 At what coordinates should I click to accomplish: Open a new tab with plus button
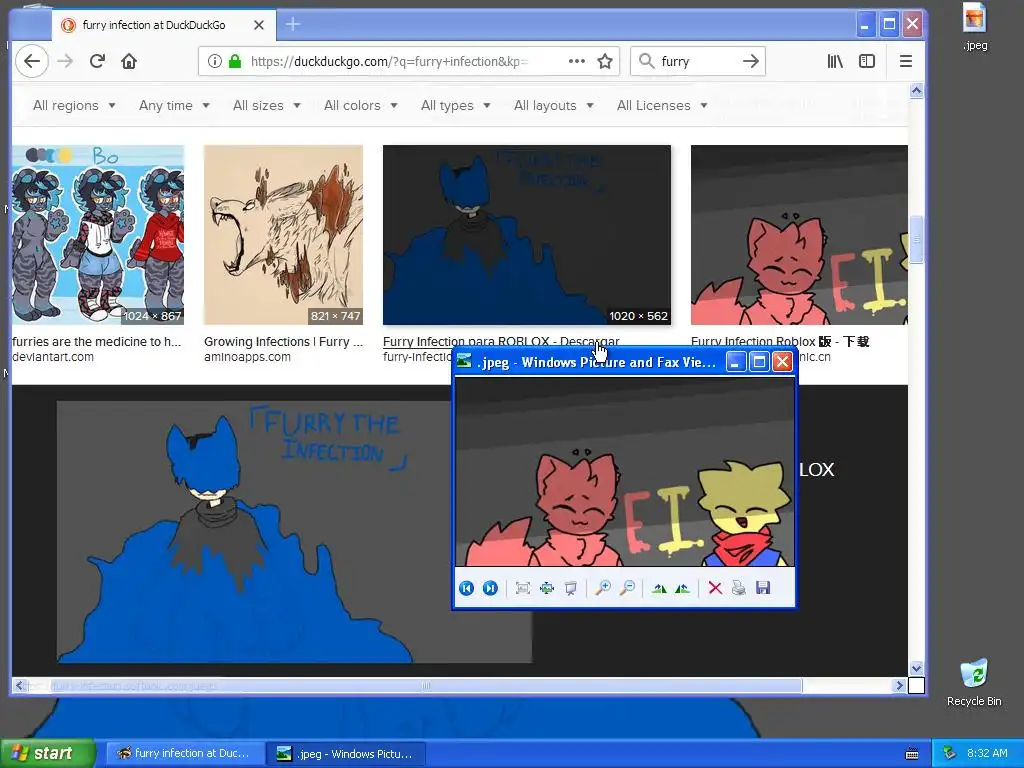pos(293,25)
